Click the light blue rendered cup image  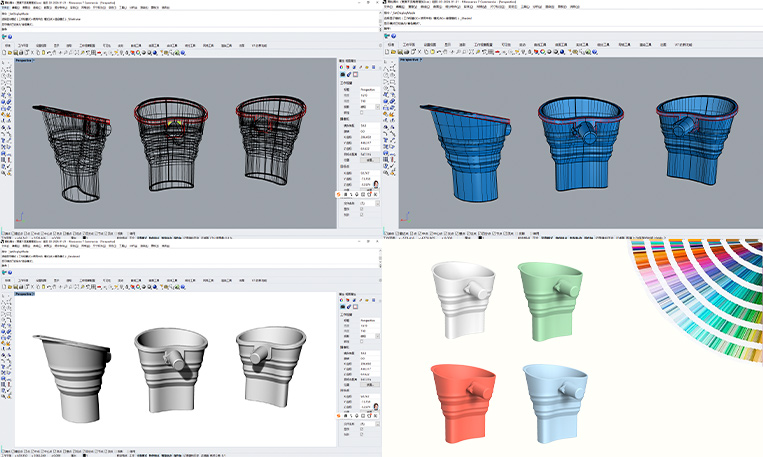pyautogui.click(x=556, y=403)
